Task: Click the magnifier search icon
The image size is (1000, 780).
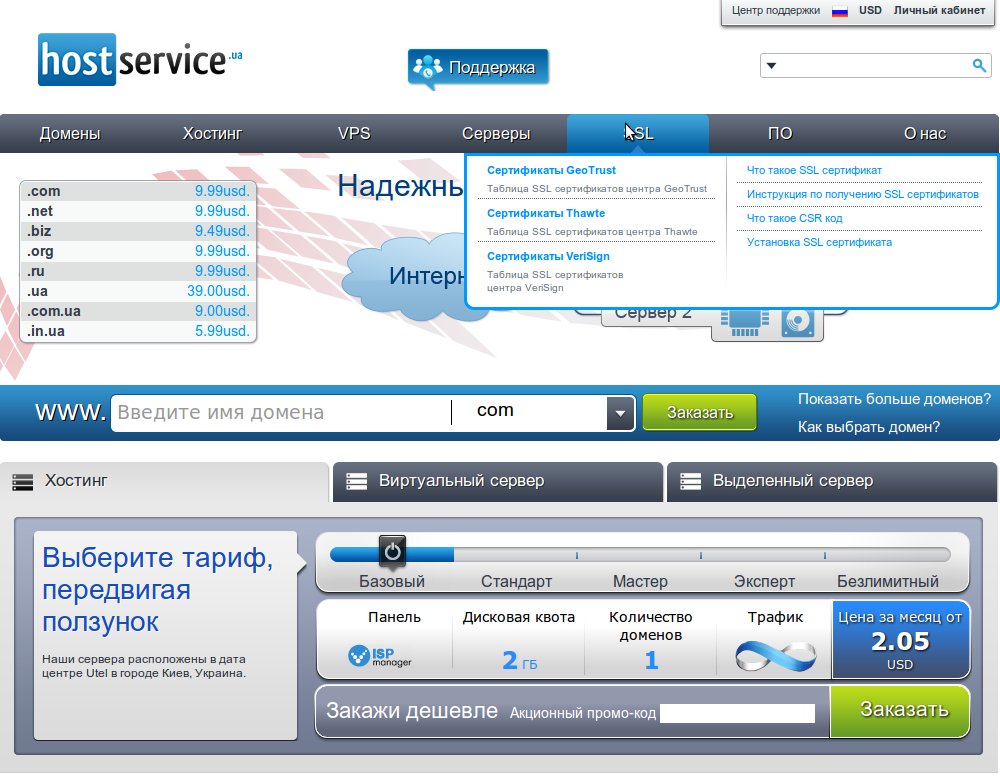Action: click(x=980, y=66)
